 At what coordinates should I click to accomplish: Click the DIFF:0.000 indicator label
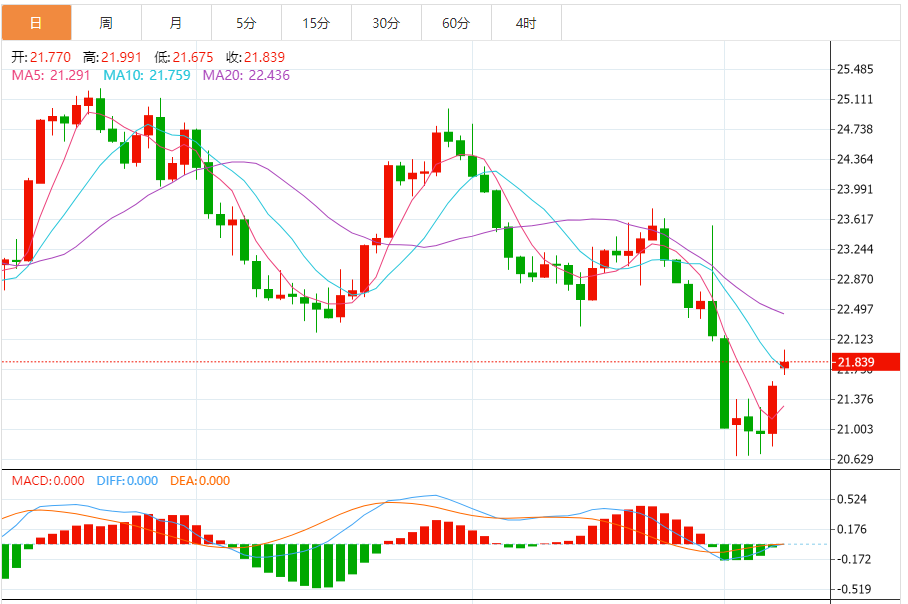pos(127,481)
